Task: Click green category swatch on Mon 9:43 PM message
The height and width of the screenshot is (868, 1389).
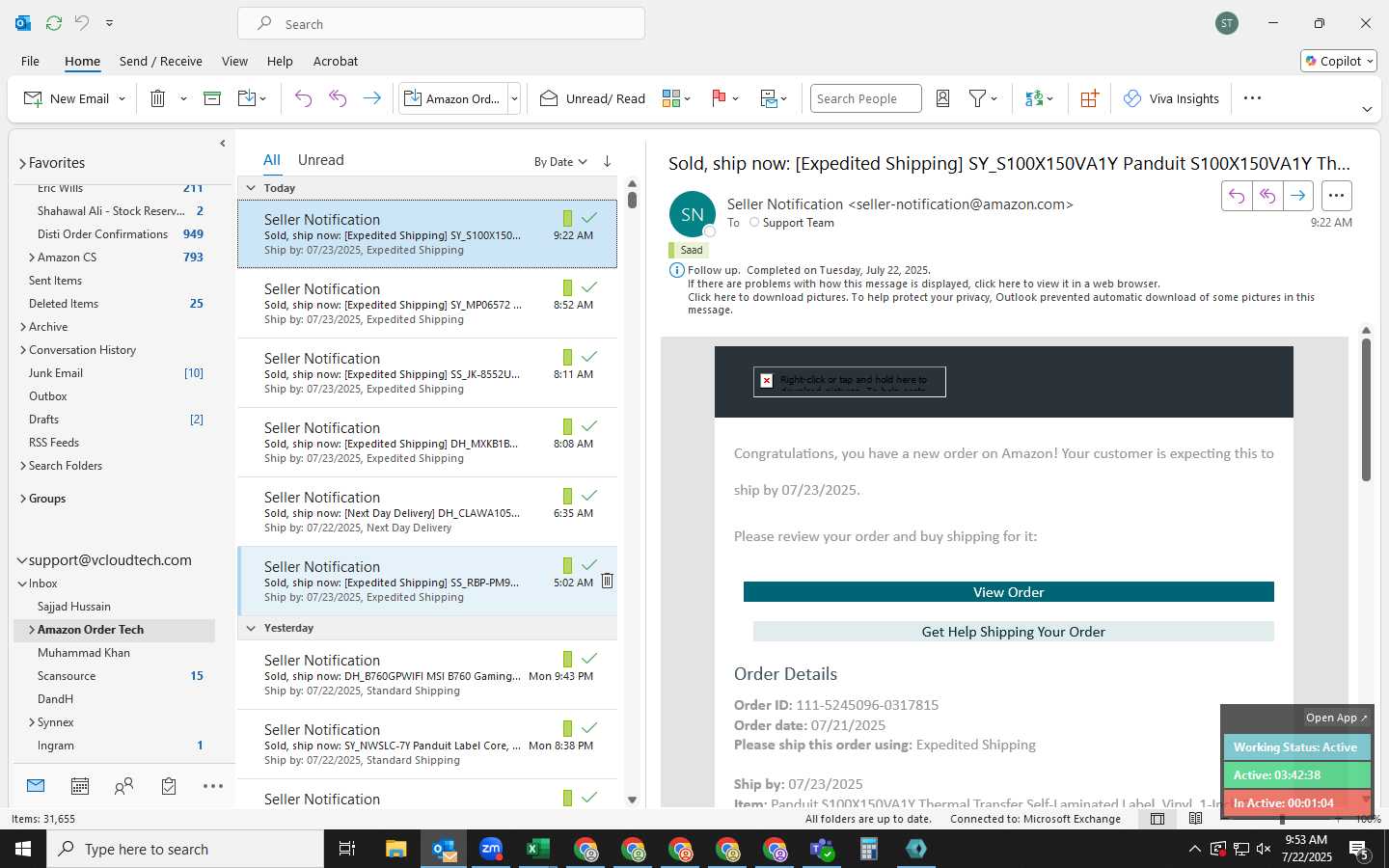Action: [567, 659]
